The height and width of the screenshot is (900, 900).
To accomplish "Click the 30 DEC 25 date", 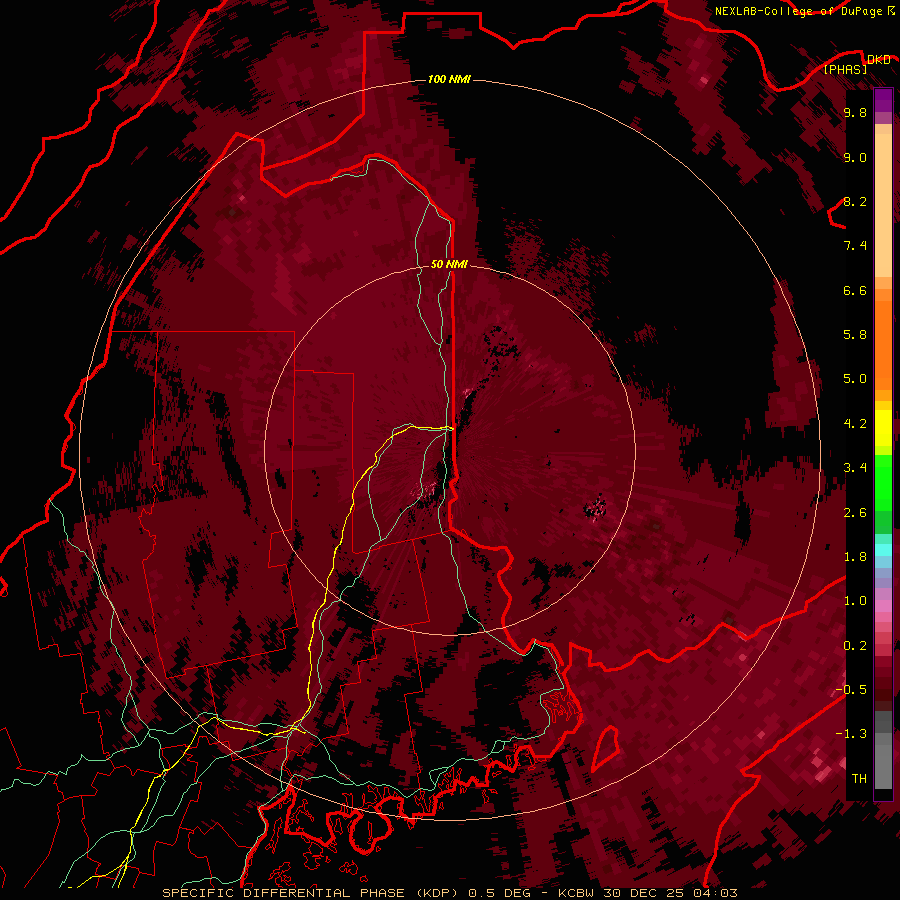I will tap(645, 893).
